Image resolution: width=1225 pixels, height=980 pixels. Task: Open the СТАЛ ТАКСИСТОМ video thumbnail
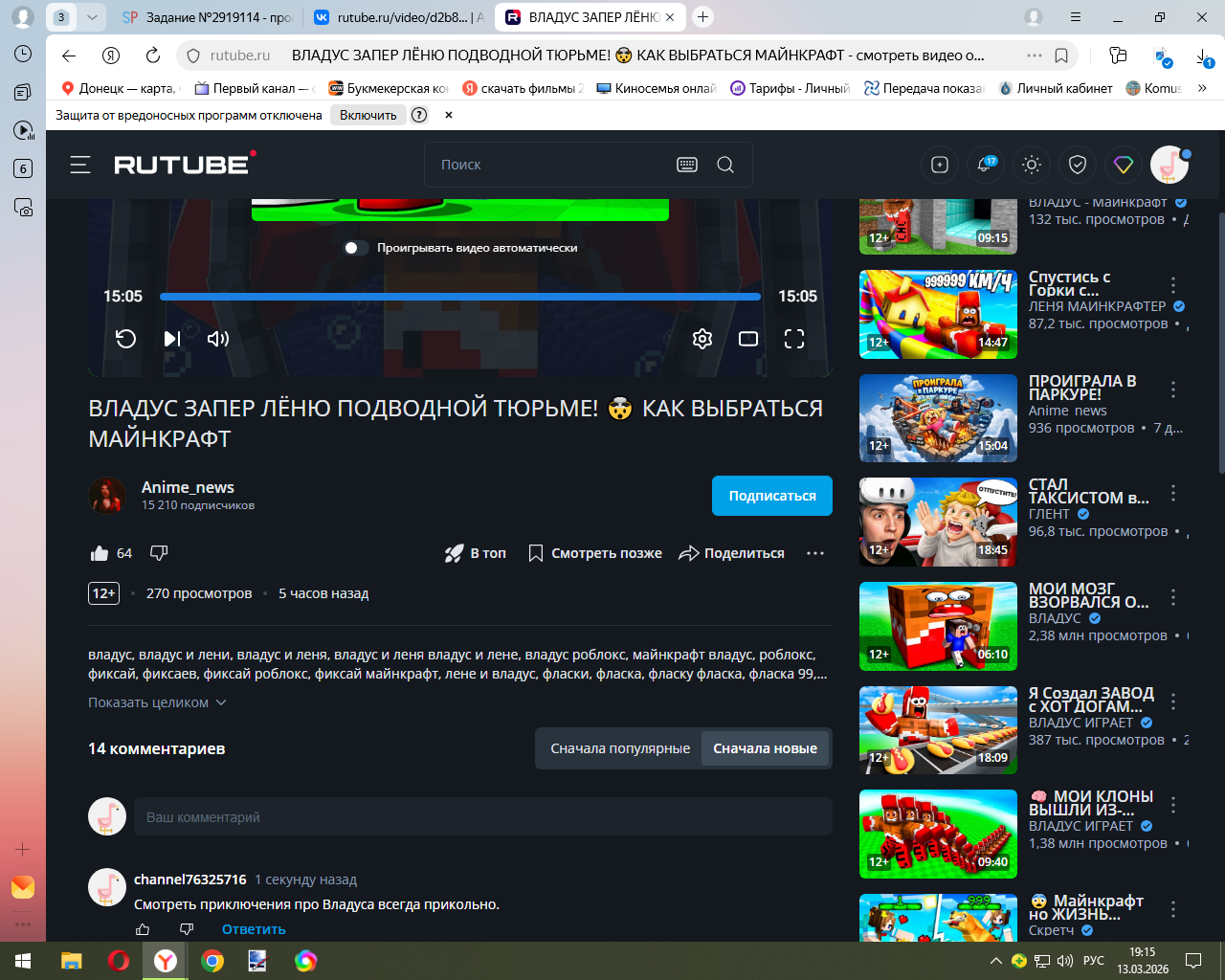click(938, 522)
